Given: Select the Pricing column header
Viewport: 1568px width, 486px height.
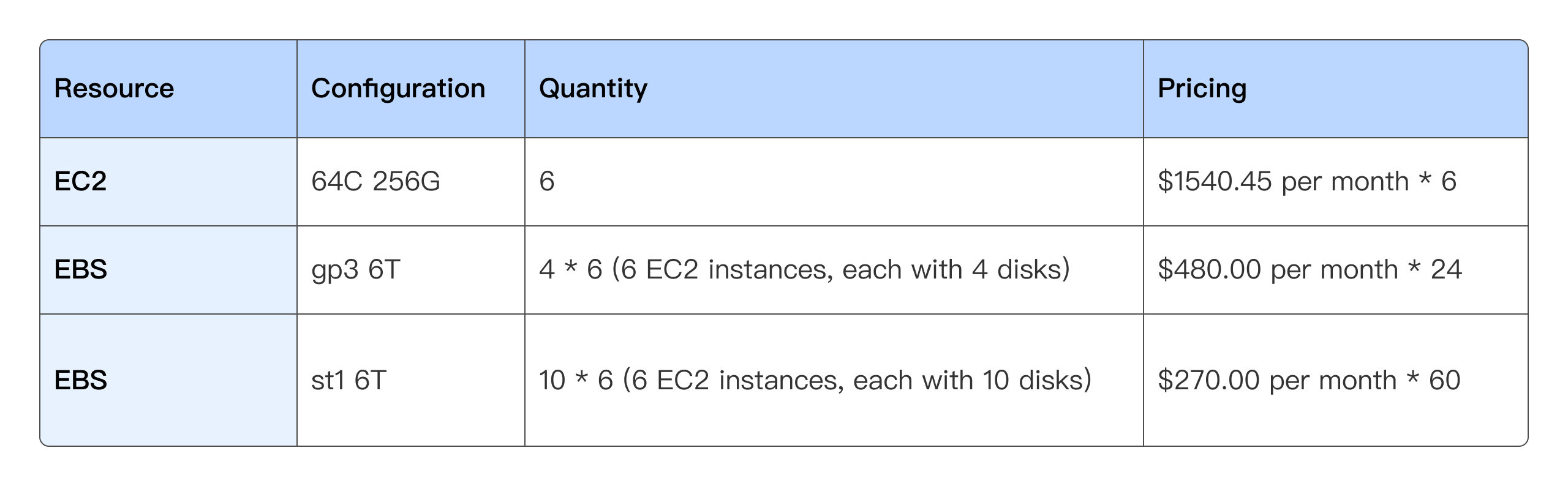Looking at the screenshot, I should [x=1202, y=89].
